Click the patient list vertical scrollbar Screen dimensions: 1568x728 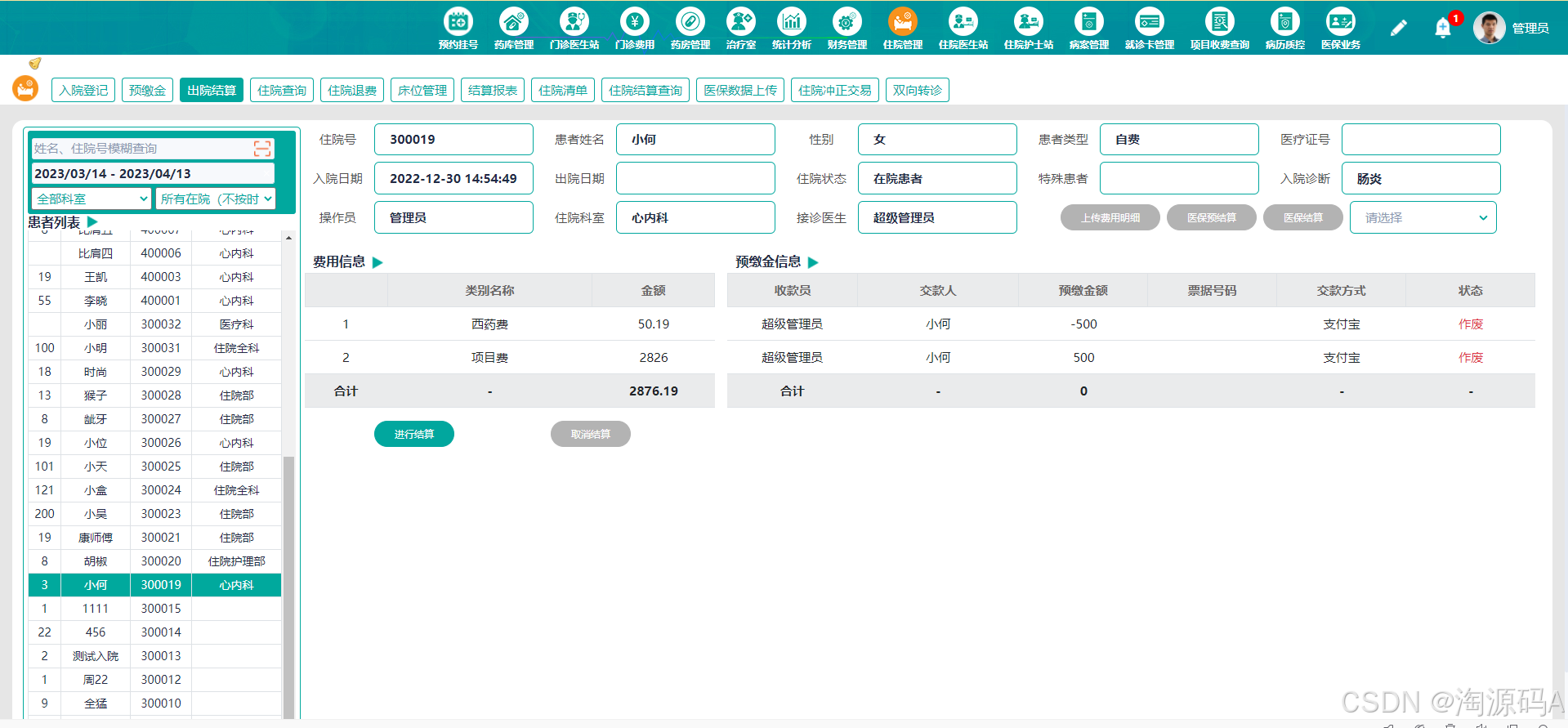[x=288, y=587]
